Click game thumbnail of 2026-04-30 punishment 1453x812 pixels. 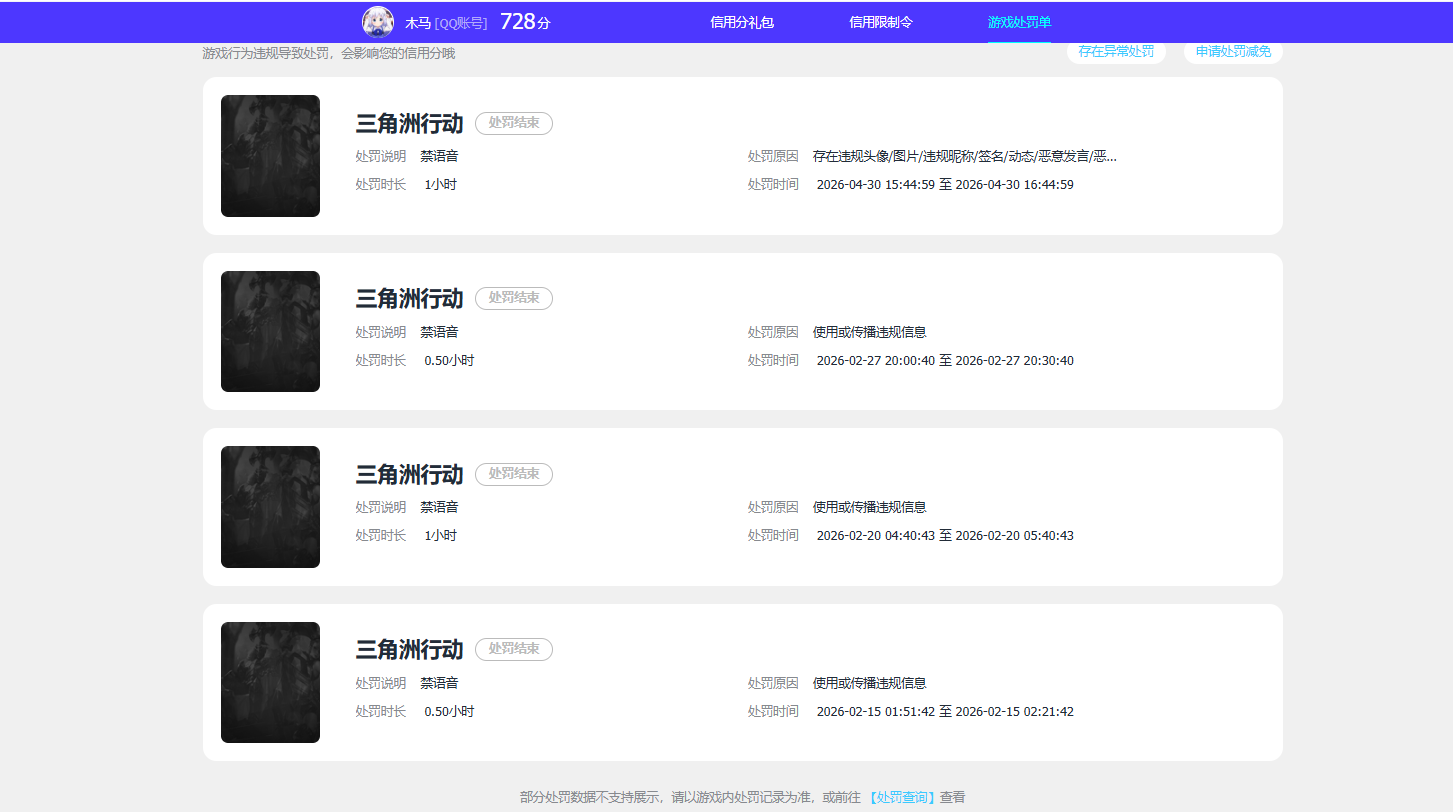tap(270, 156)
